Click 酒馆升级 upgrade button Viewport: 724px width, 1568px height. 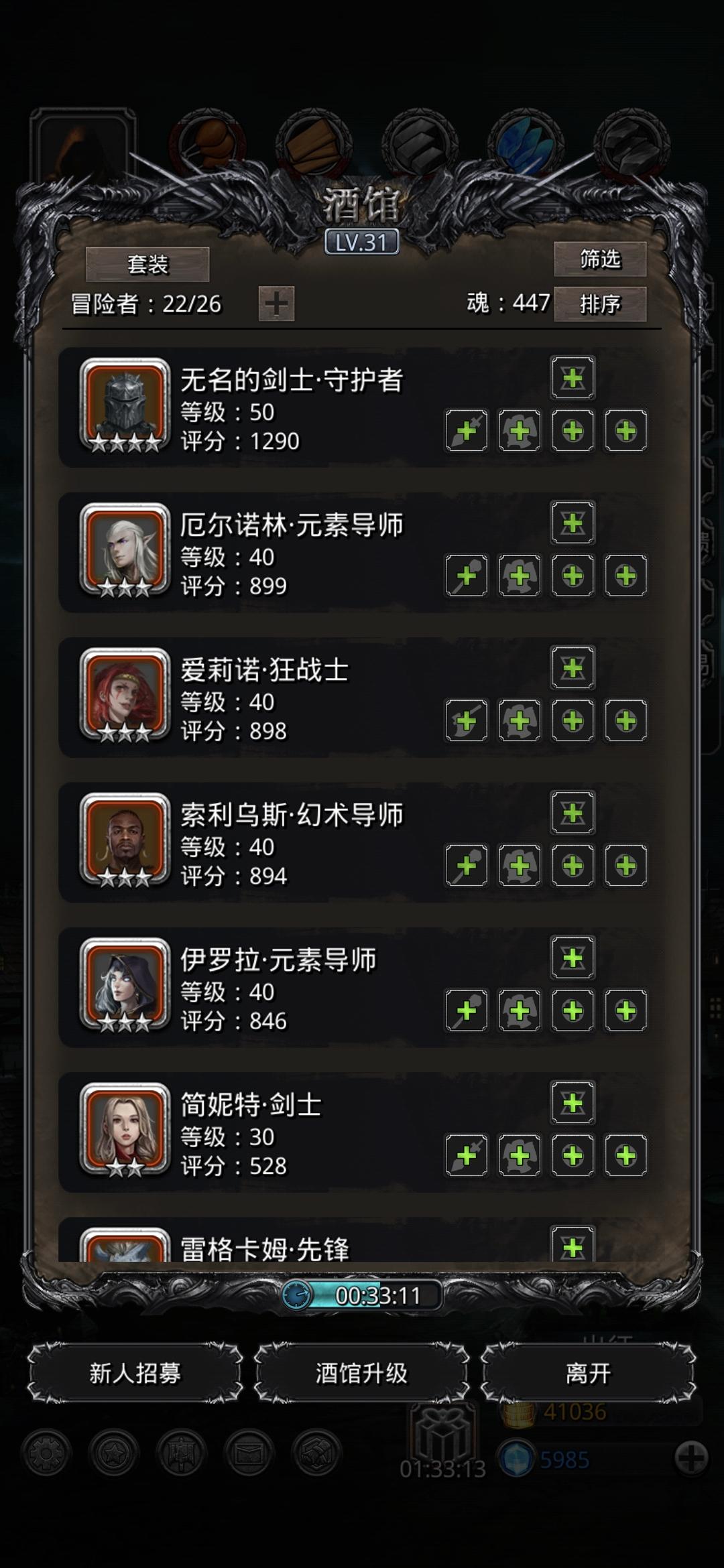(x=361, y=1374)
